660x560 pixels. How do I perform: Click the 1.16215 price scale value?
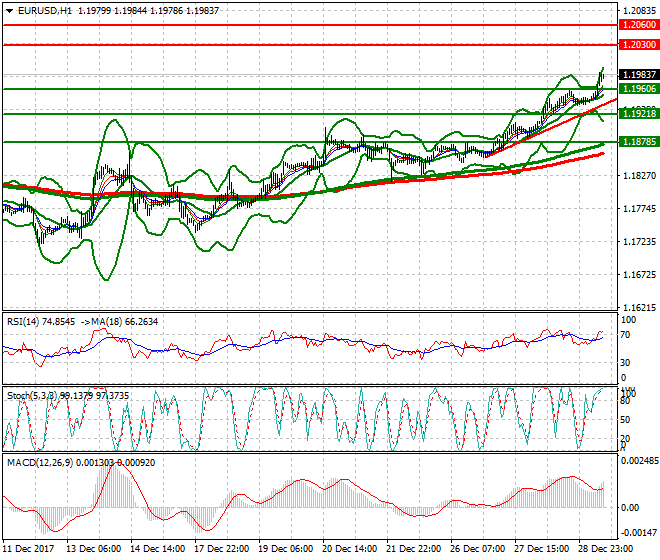coord(639,308)
